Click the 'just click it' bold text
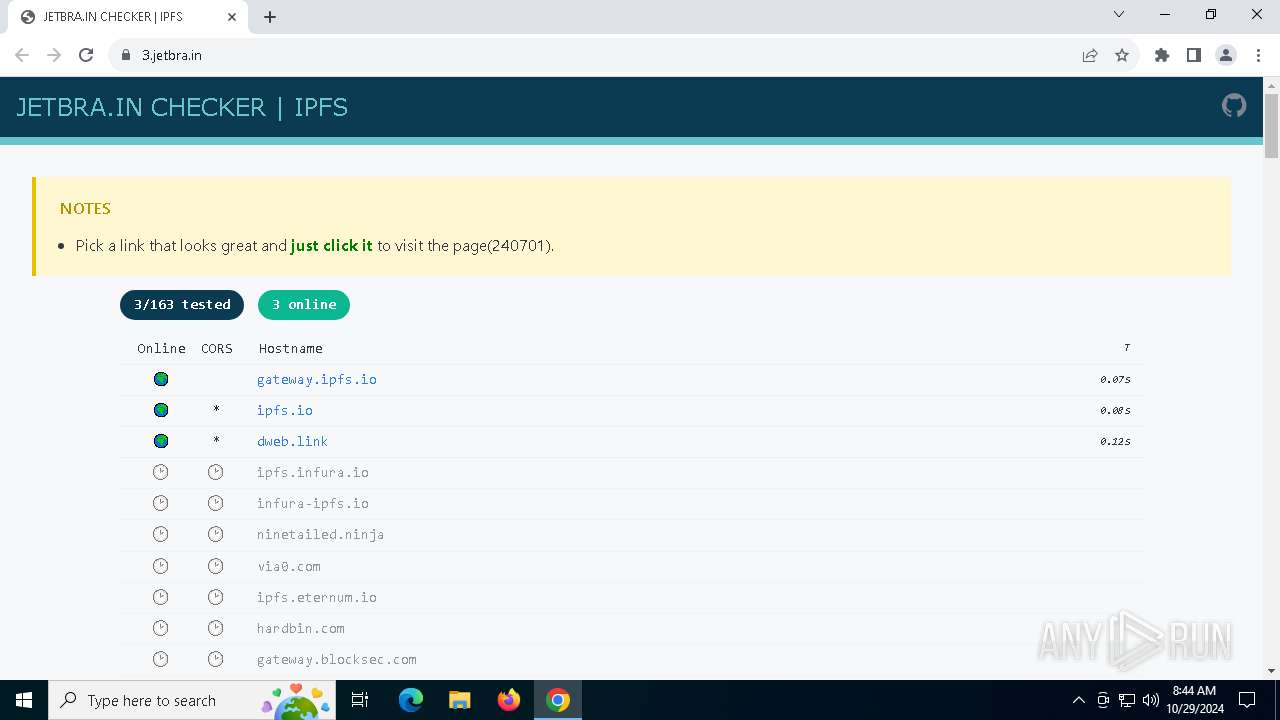 coord(332,245)
